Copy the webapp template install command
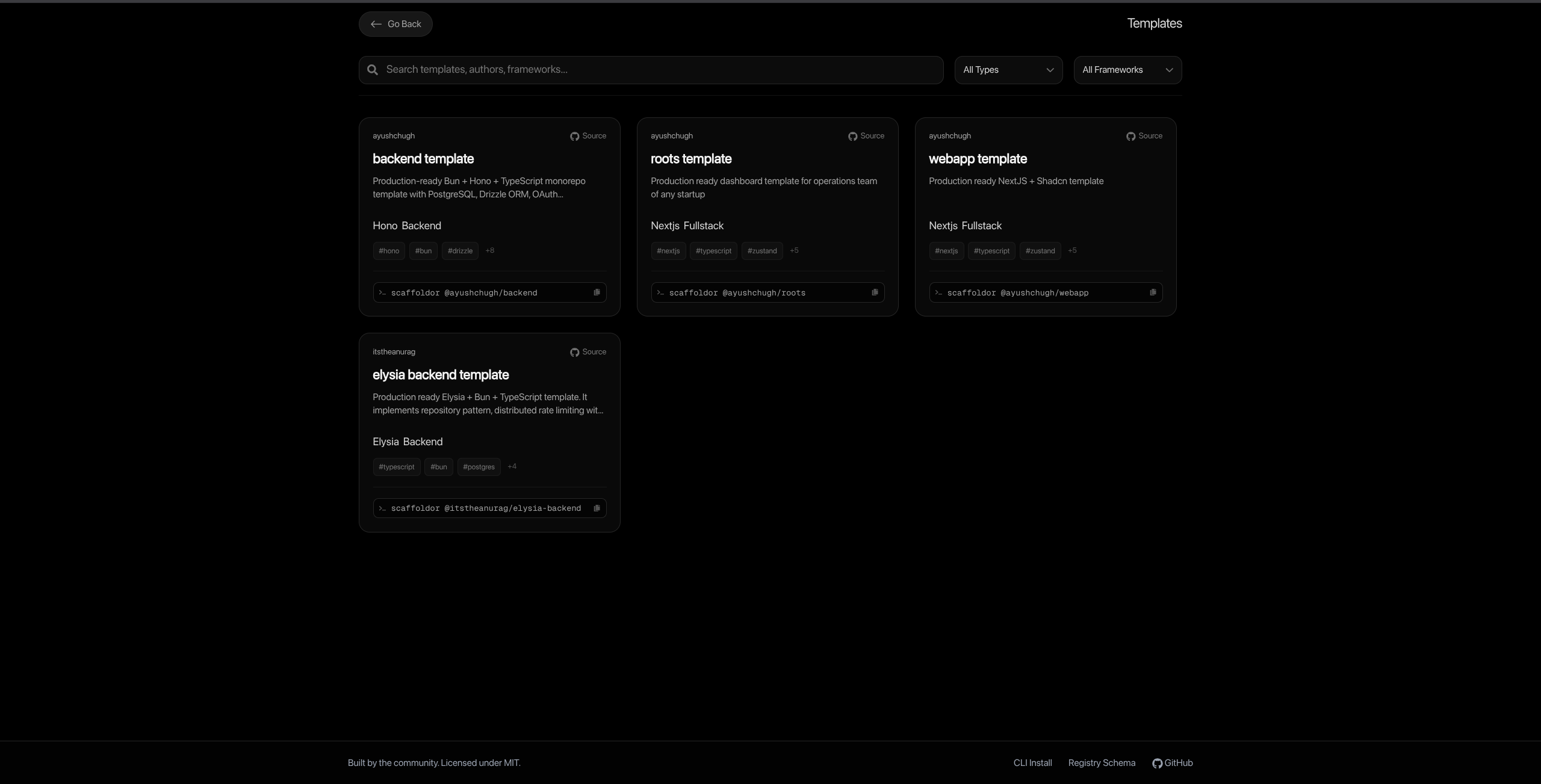 1153,292
